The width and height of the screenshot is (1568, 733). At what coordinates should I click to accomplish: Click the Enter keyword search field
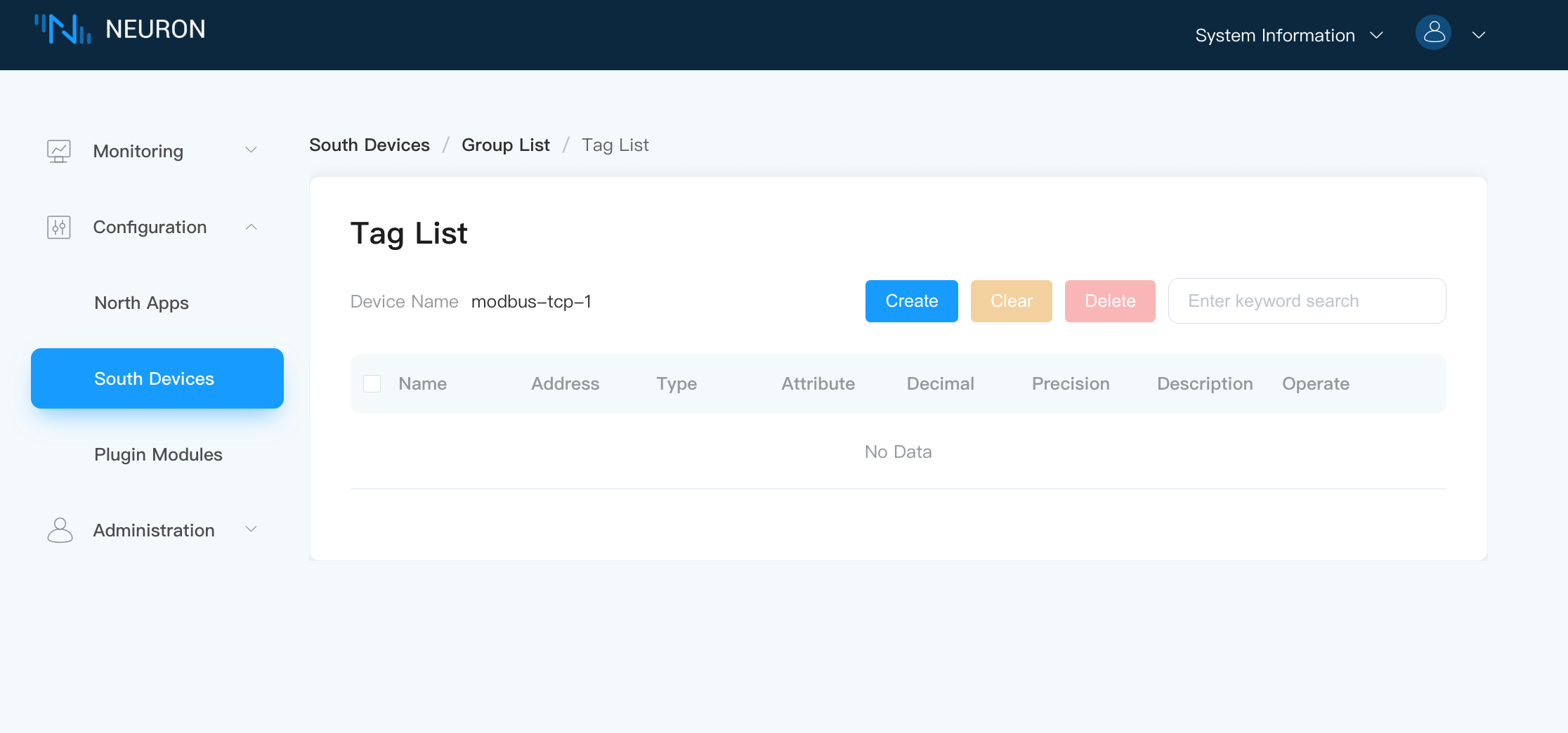click(1307, 301)
